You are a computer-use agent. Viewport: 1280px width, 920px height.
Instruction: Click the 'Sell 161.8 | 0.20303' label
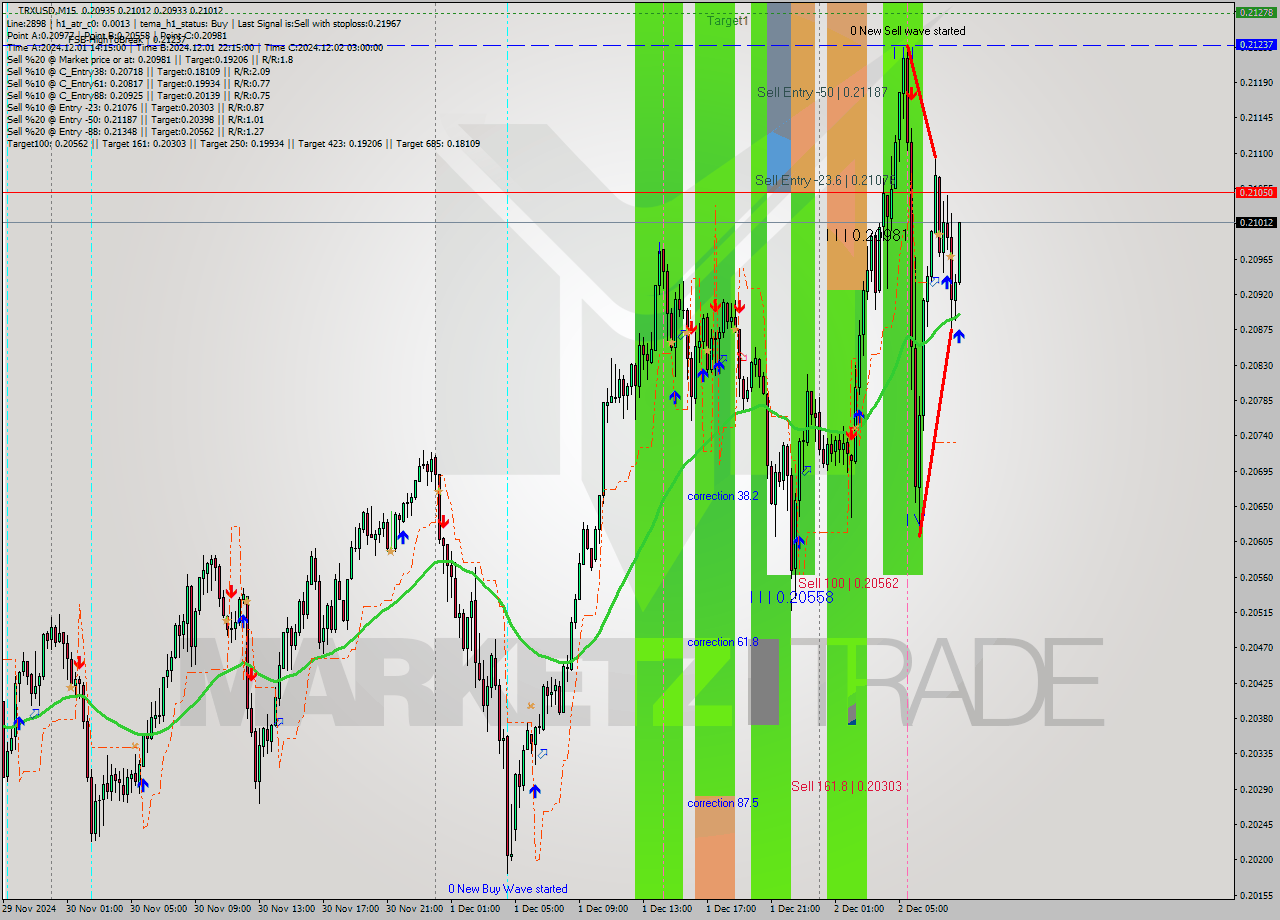point(847,786)
